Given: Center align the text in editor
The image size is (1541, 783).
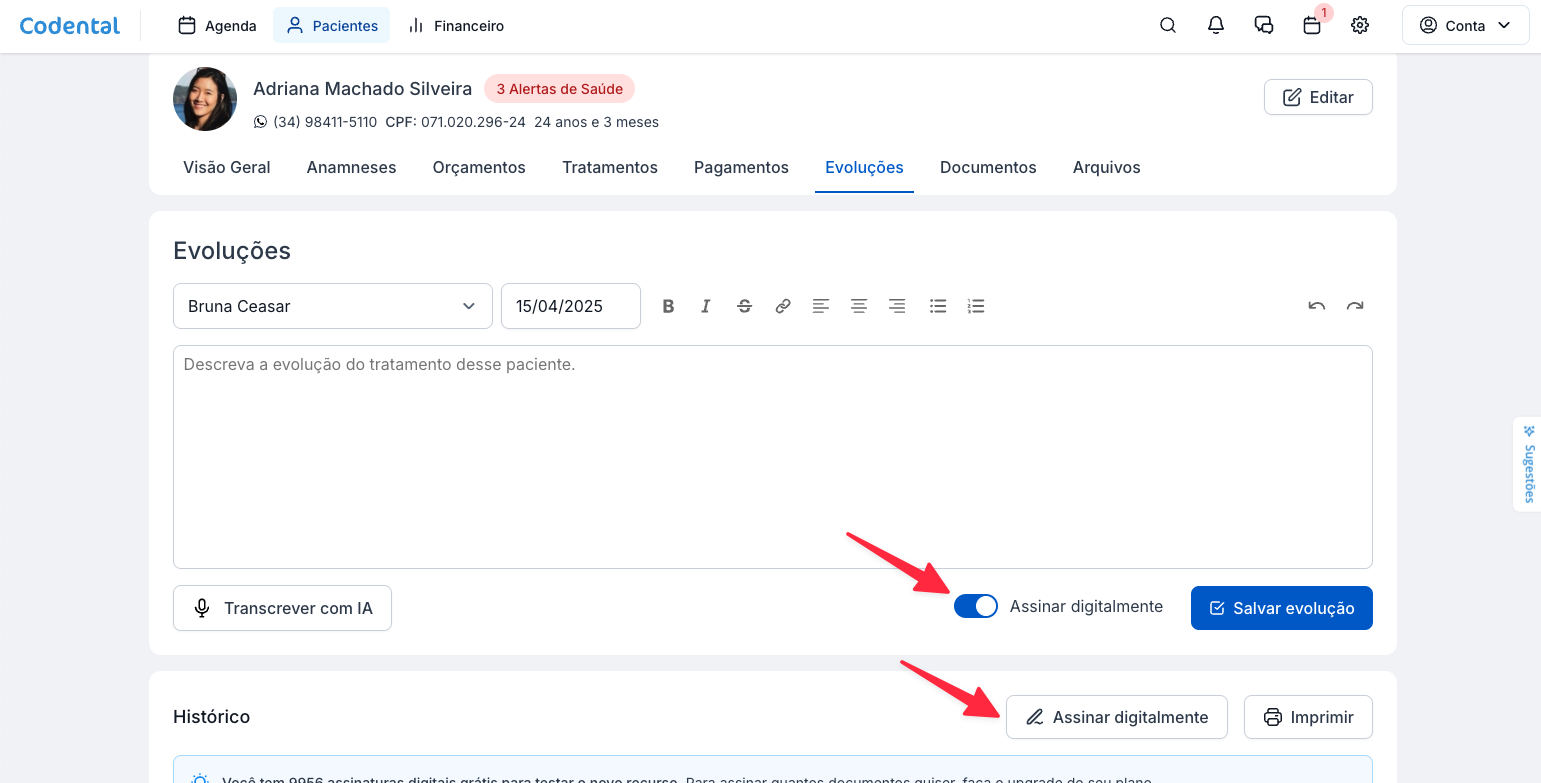Looking at the screenshot, I should pyautogui.click(x=859, y=306).
